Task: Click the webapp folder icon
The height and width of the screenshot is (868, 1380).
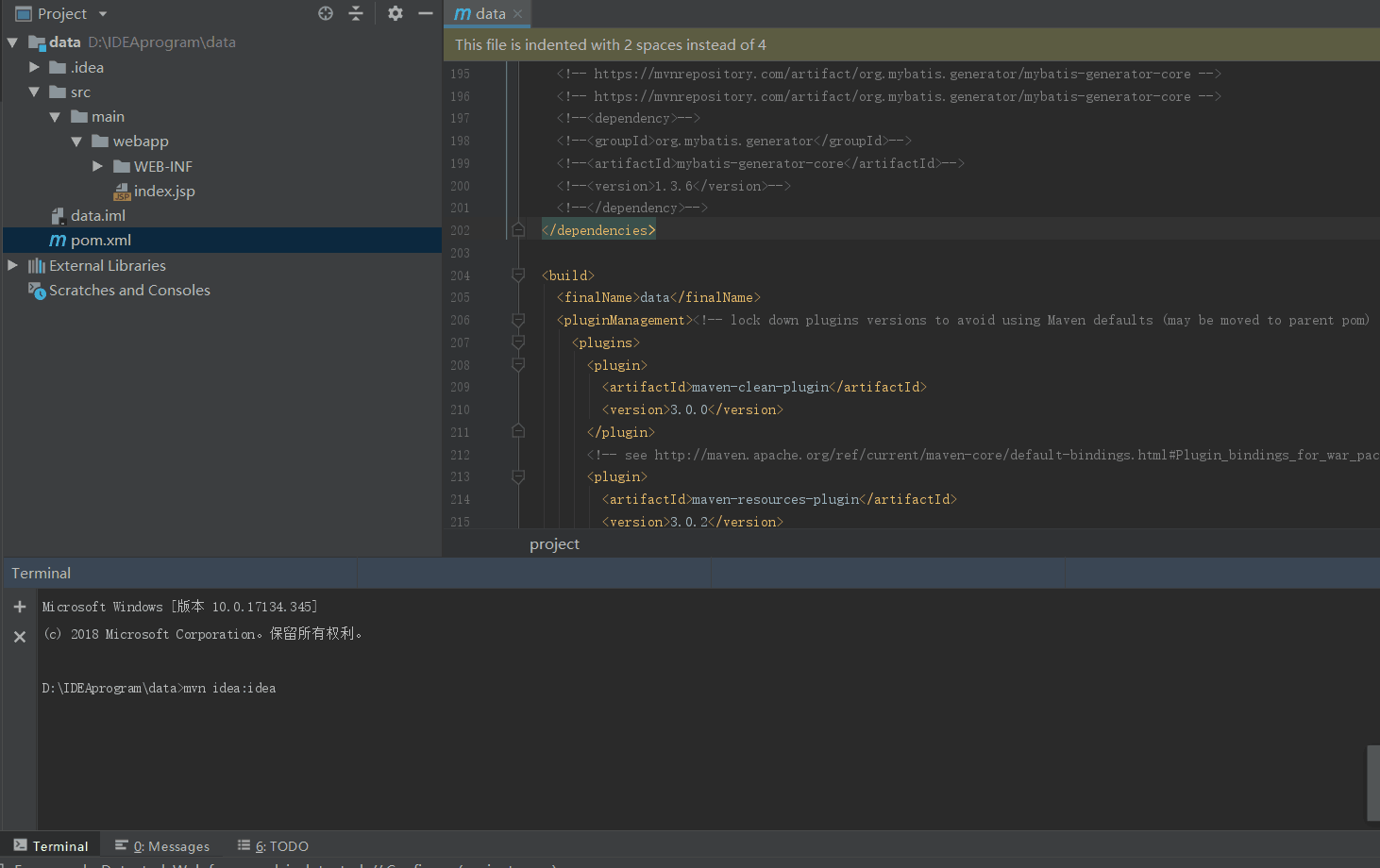Action: click(x=100, y=142)
